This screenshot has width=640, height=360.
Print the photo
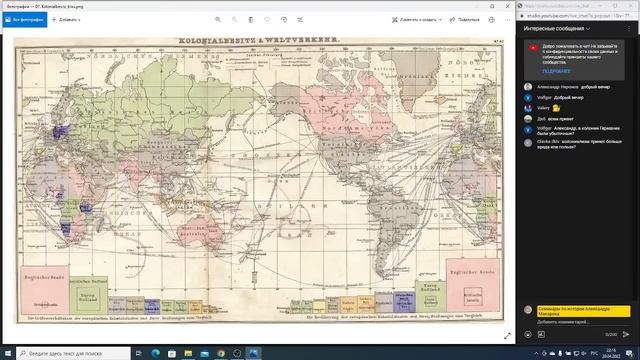click(x=491, y=20)
